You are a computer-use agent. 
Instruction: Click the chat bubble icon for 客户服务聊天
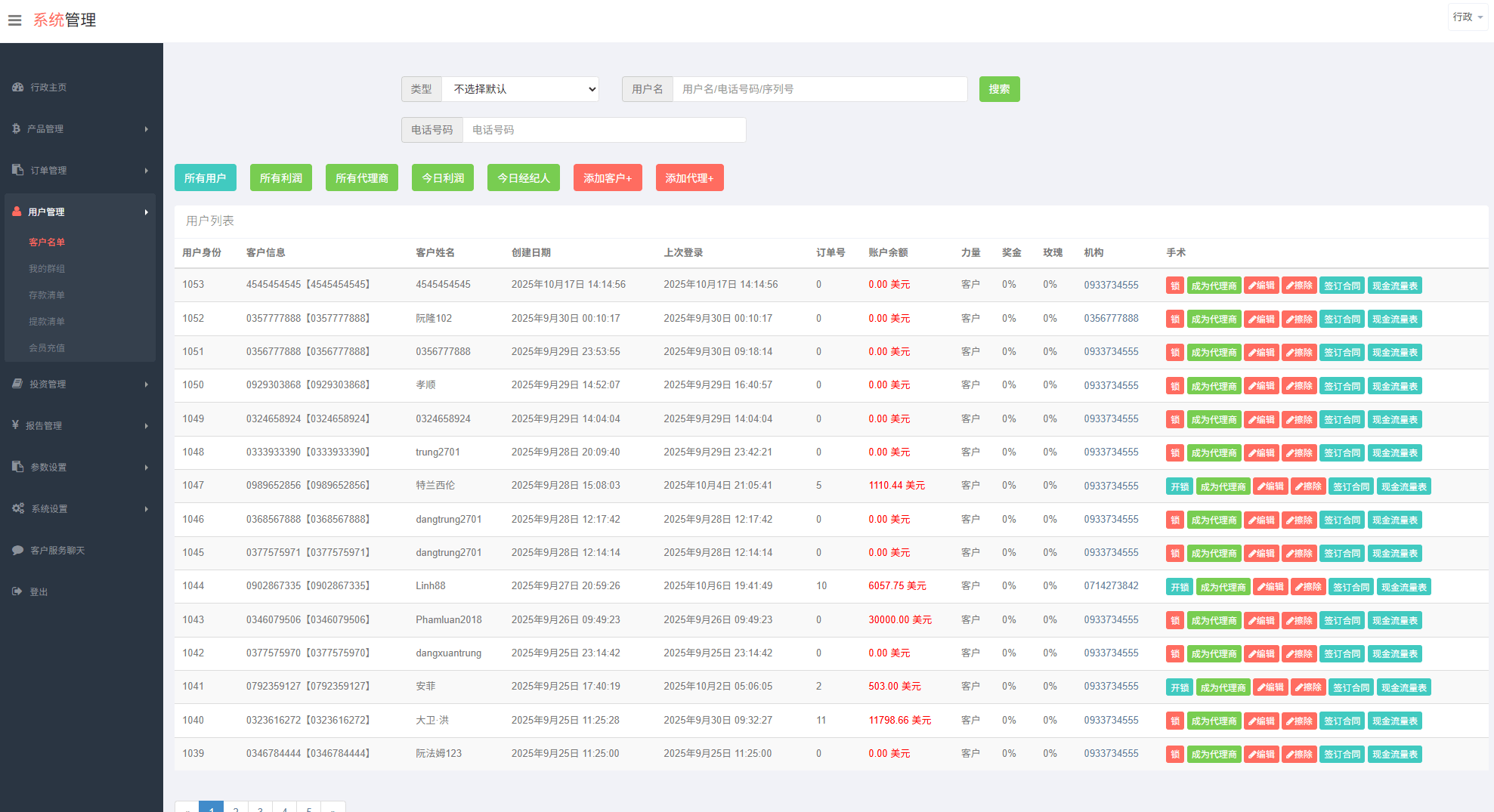[17, 551]
